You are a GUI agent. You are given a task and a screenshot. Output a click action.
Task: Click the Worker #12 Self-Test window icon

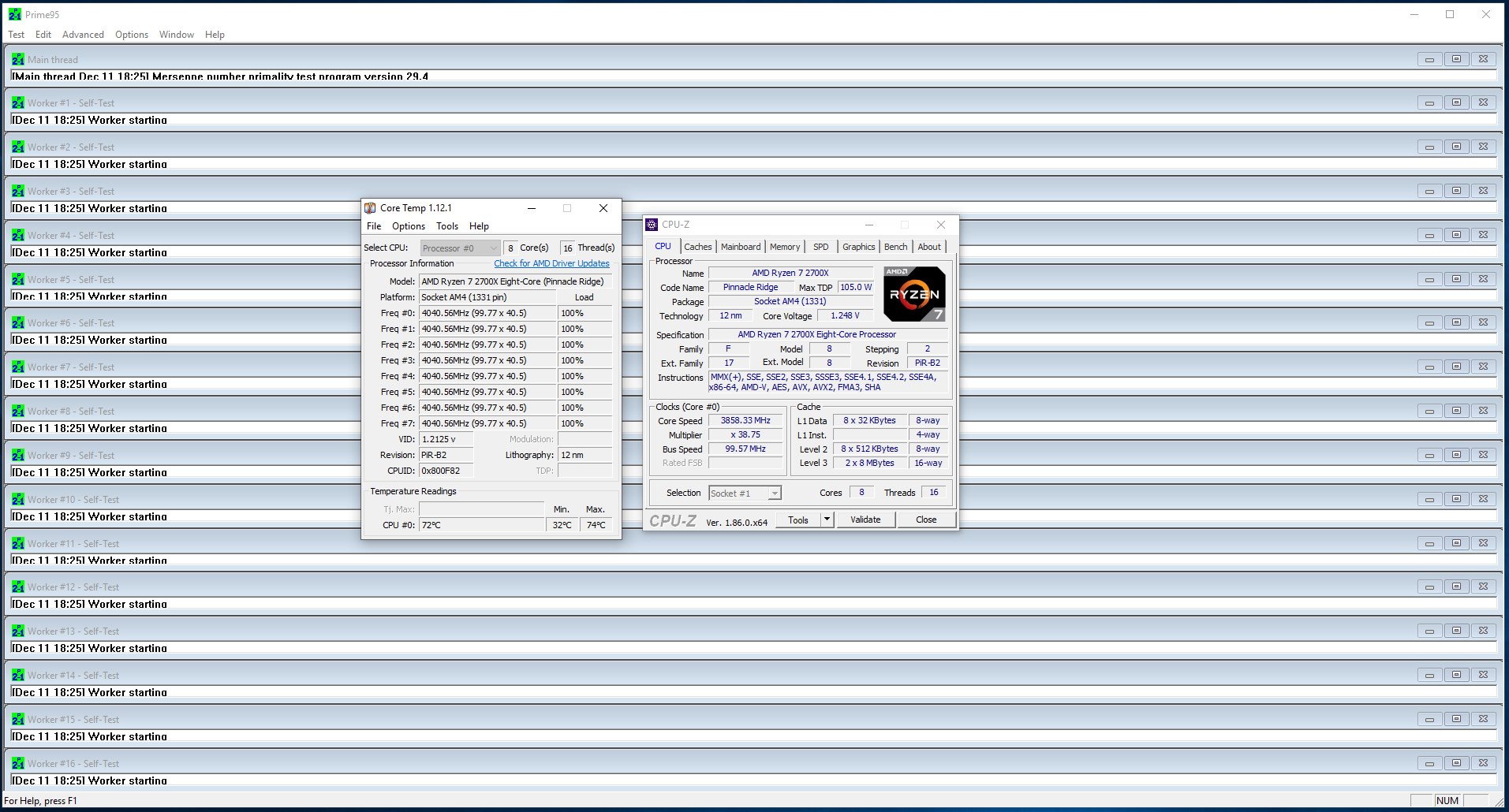click(18, 587)
